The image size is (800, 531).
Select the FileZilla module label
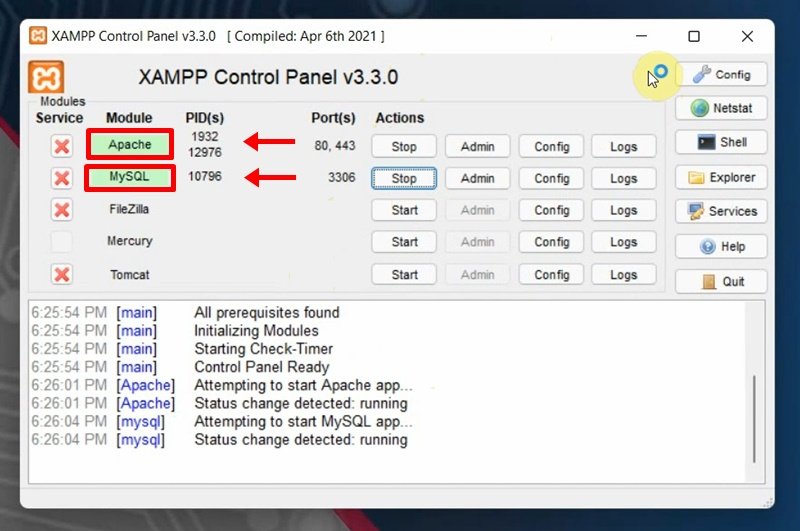click(x=129, y=209)
